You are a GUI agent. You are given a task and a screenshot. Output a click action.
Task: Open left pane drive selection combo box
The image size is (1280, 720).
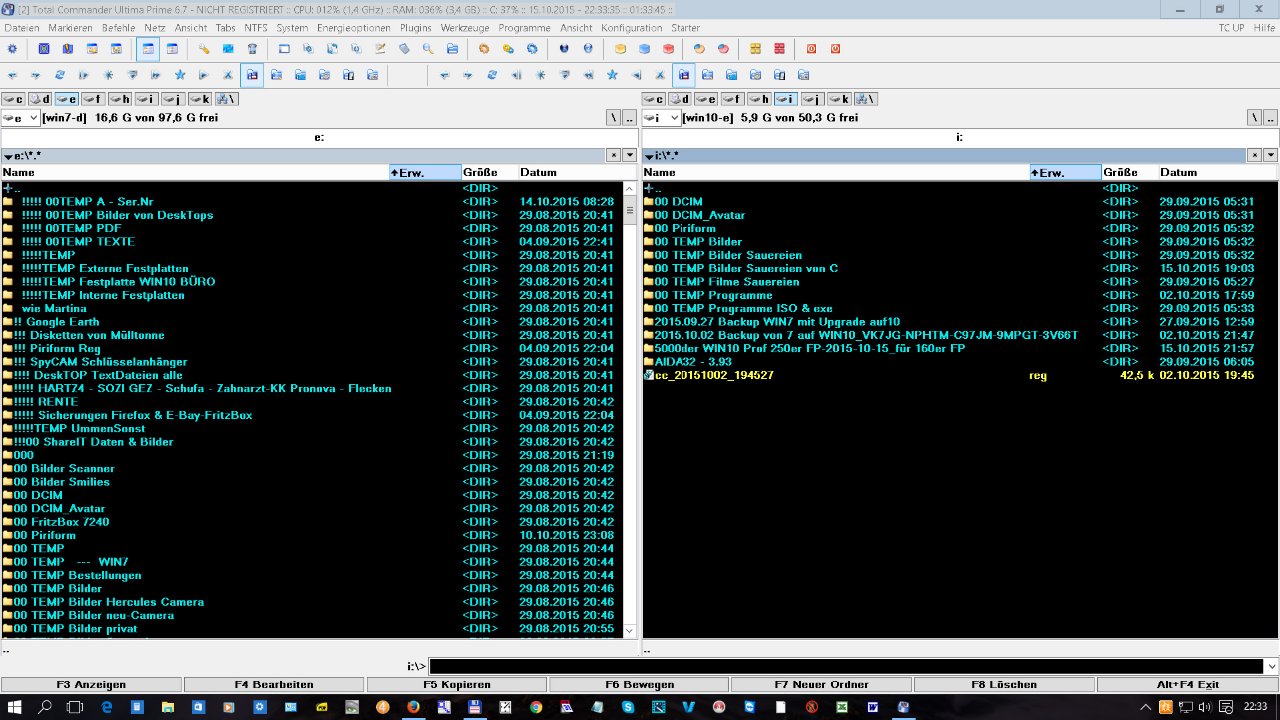point(21,118)
